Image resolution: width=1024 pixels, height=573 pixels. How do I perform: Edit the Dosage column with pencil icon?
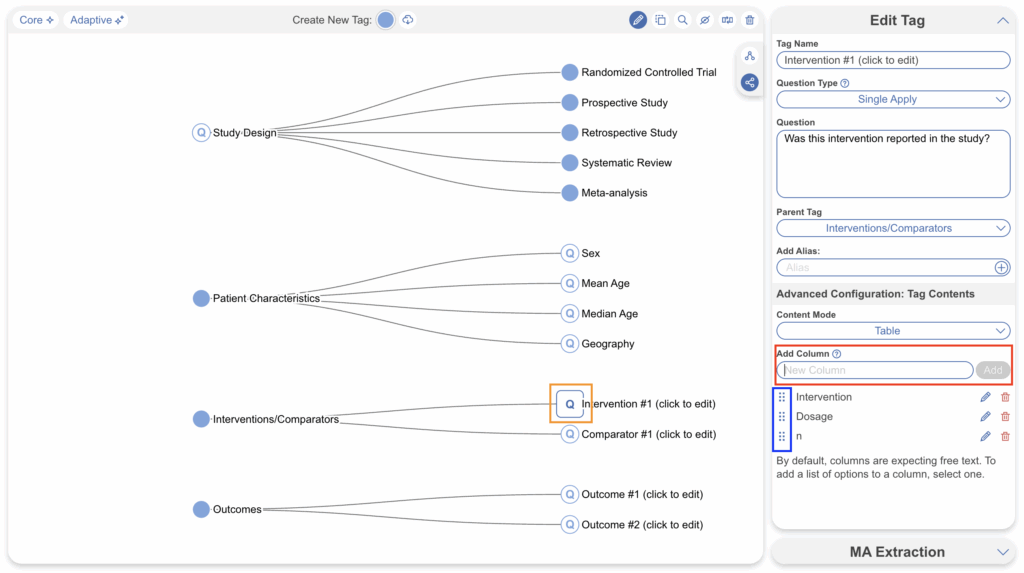(985, 417)
